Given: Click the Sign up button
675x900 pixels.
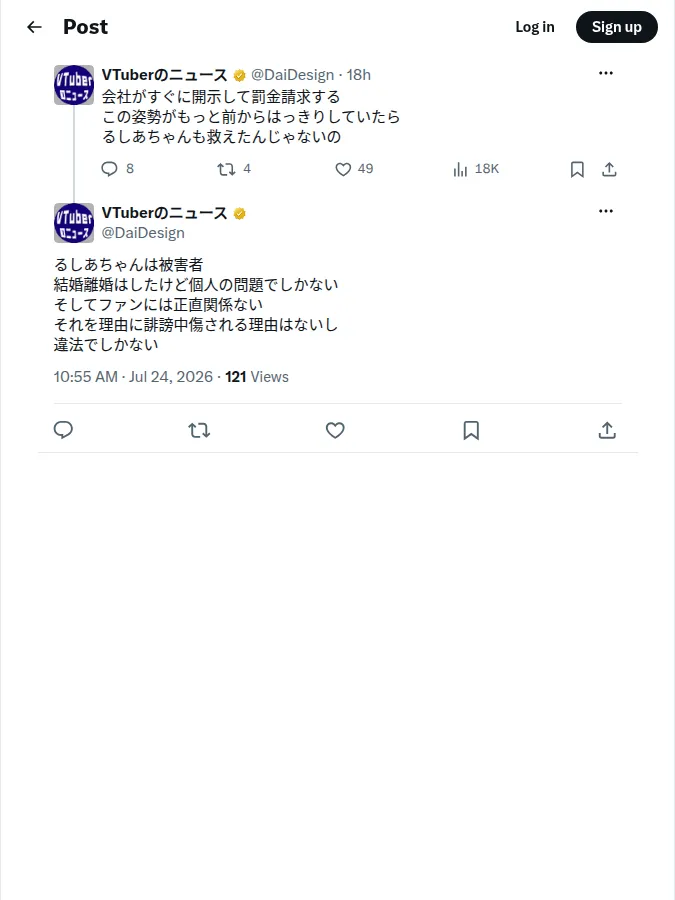Looking at the screenshot, I should point(616,27).
